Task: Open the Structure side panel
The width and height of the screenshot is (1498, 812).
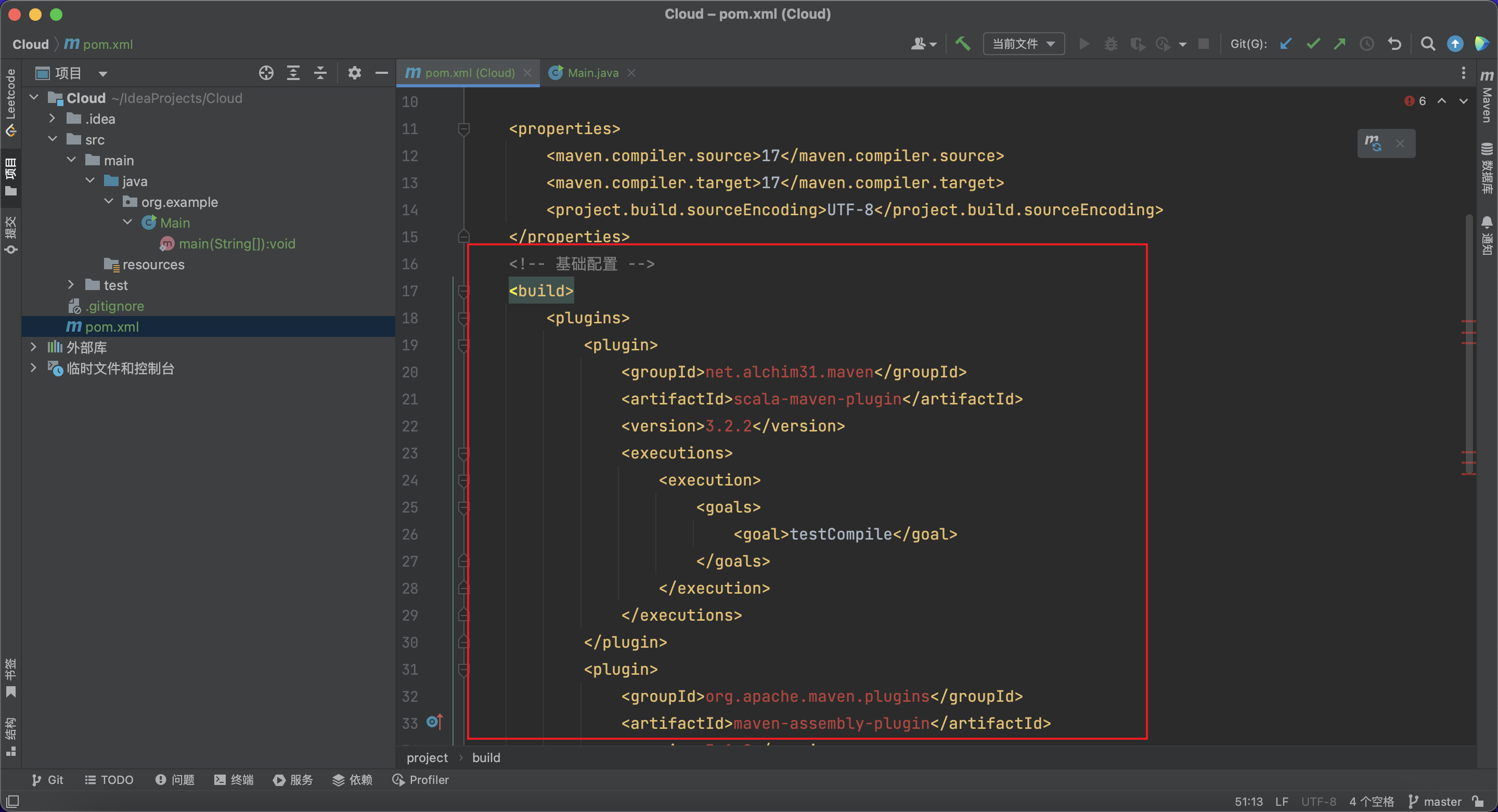Action: tap(10, 737)
